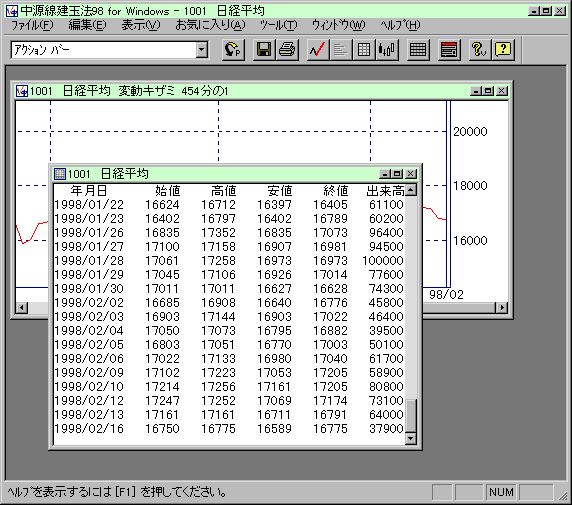Click the red-header list icon
The height and width of the screenshot is (505, 572).
(449, 49)
